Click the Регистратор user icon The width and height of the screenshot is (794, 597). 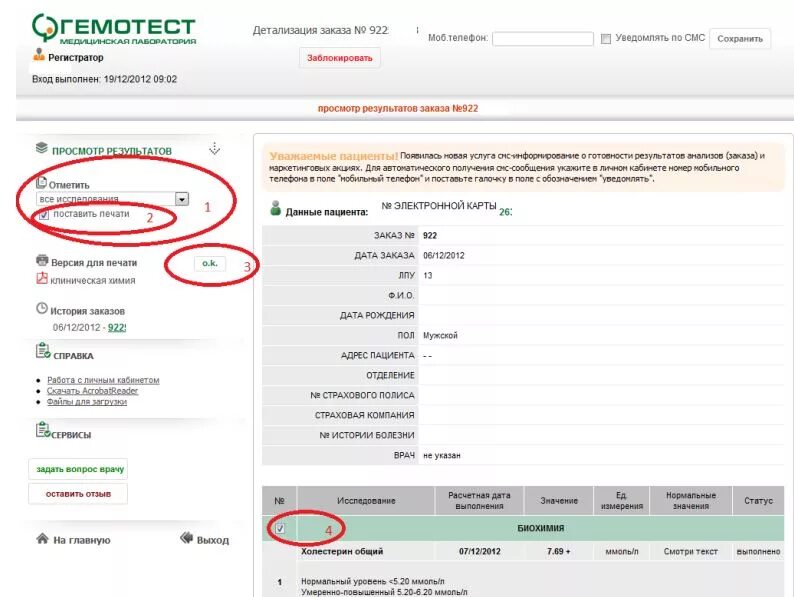[x=39, y=54]
